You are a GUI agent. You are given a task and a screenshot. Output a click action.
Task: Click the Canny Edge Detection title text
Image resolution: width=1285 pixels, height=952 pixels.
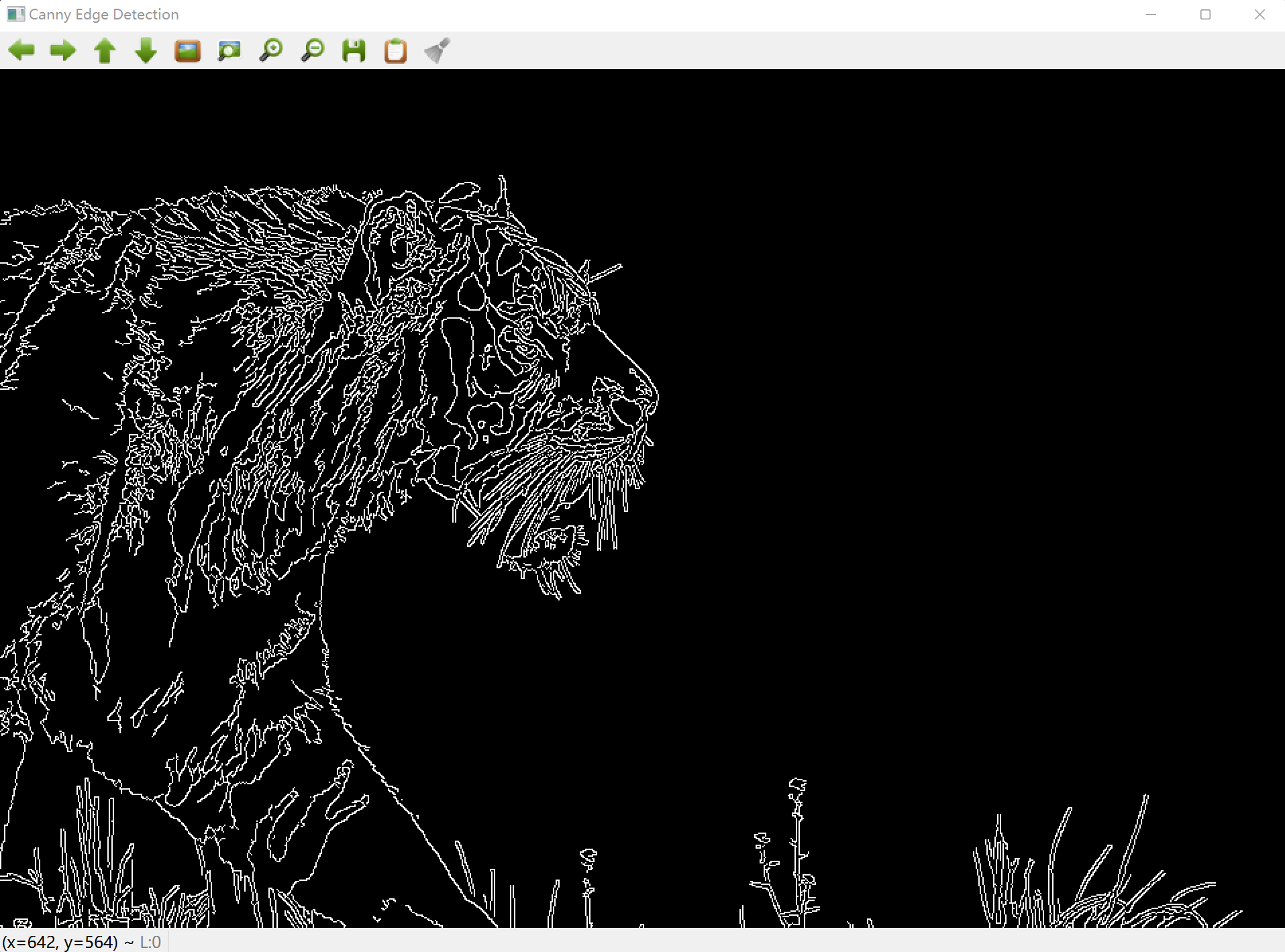coord(104,14)
